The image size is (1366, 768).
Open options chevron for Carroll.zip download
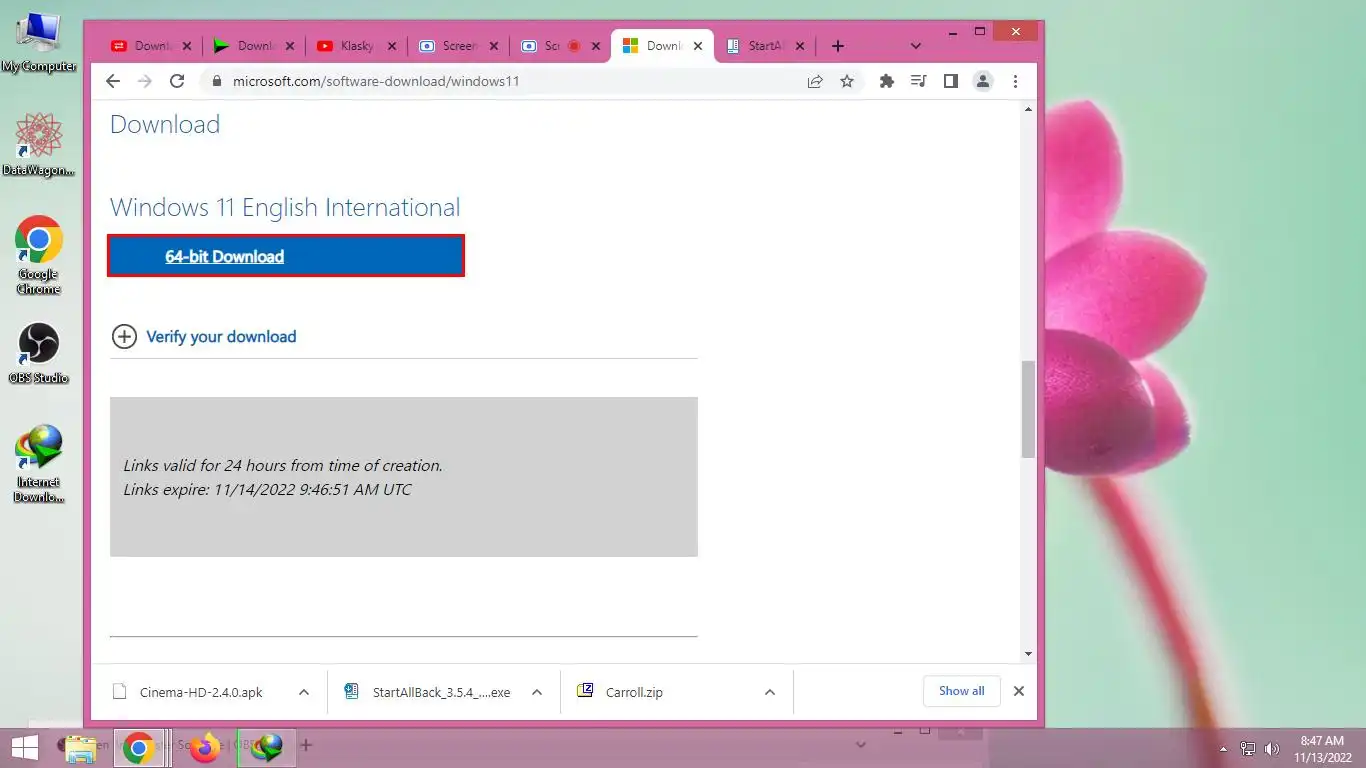pos(770,692)
